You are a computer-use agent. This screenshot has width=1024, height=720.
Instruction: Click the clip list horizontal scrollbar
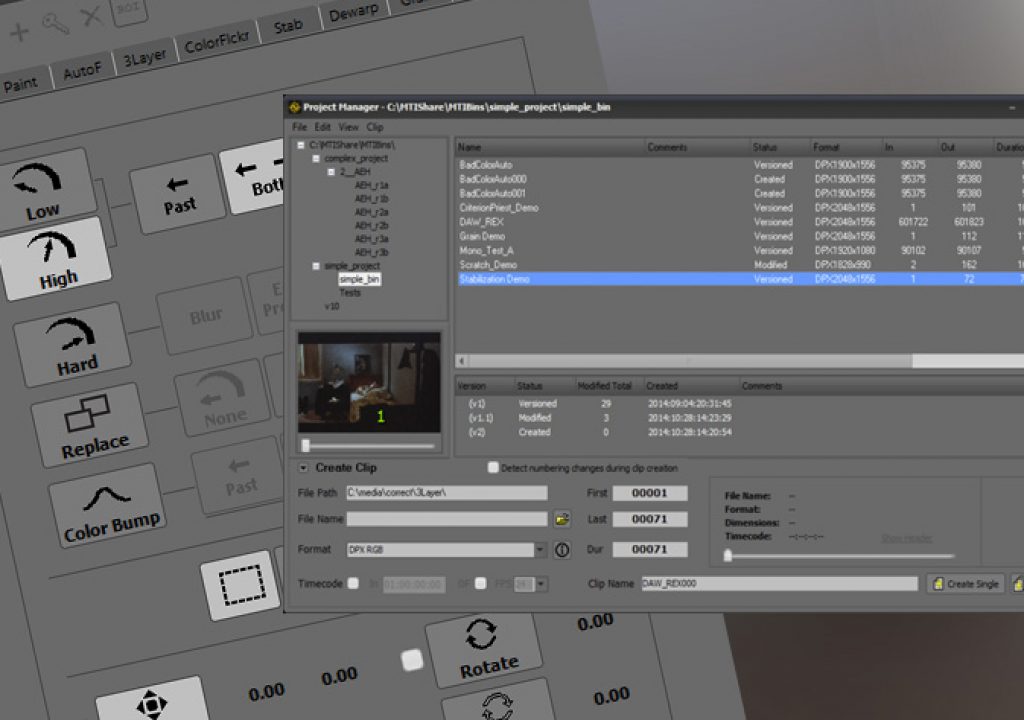coord(689,361)
